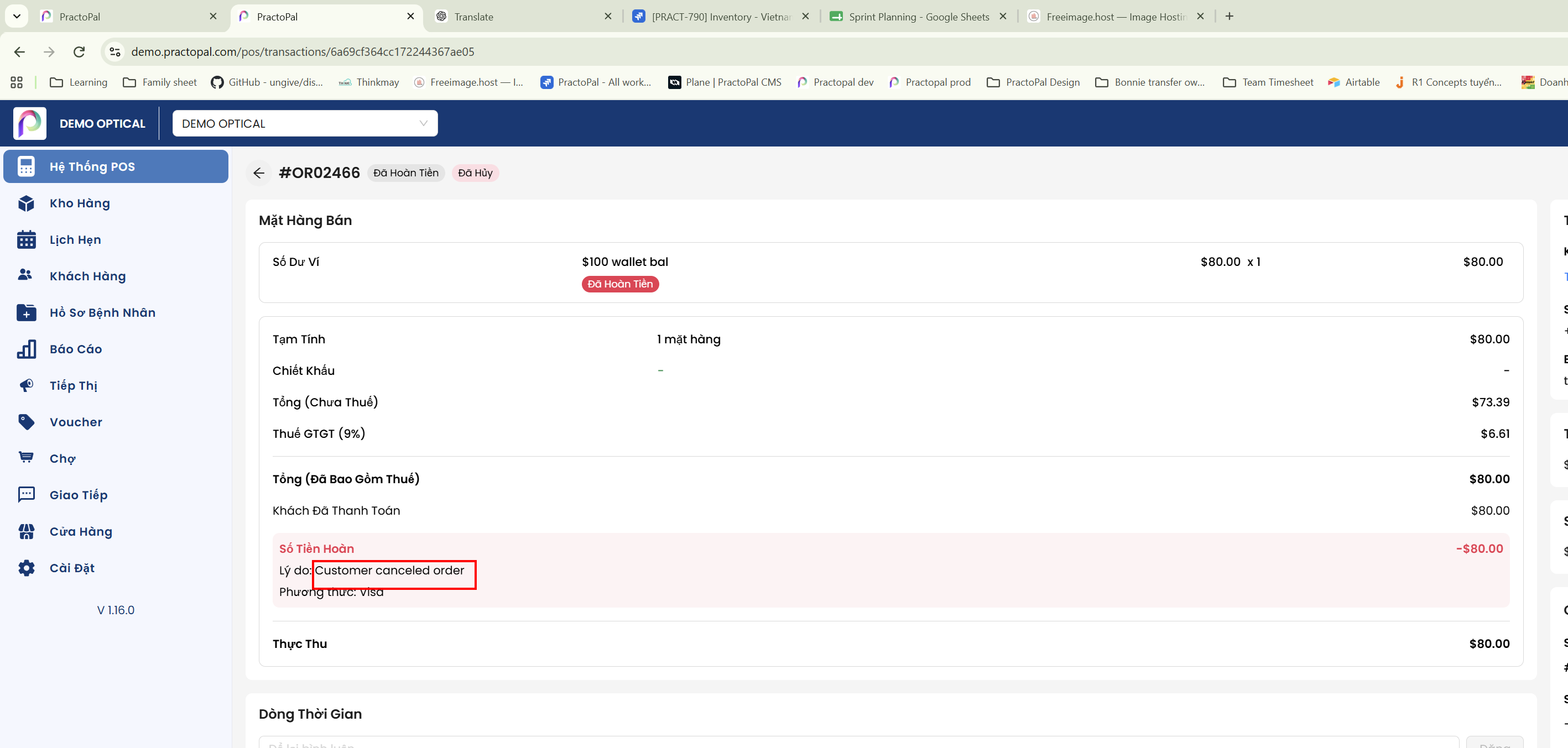This screenshot has width=1568, height=748.
Task: Click the Thuế GTGT (9%) amount $6.61
Action: point(1495,433)
